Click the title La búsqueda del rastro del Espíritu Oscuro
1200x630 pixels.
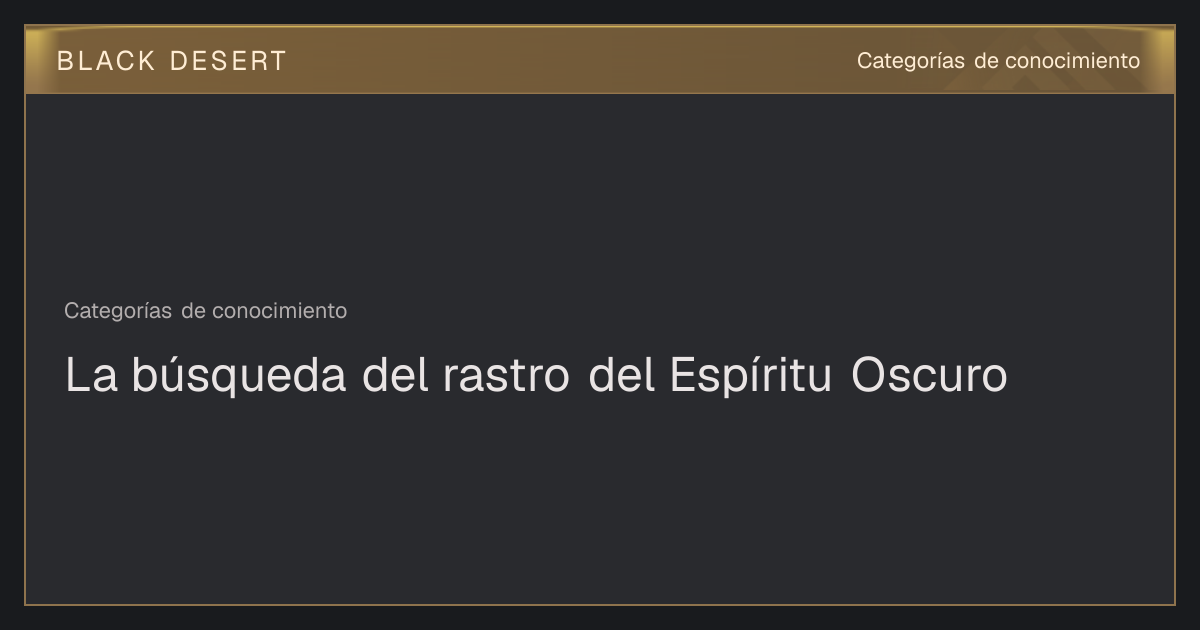[536, 376]
